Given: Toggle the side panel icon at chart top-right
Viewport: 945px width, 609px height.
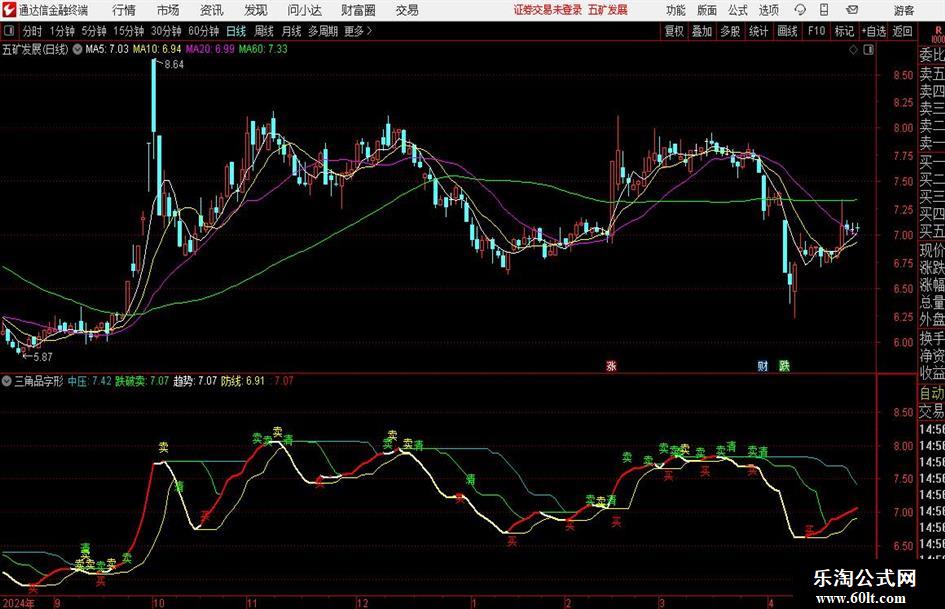Looking at the screenshot, I should pos(868,50).
